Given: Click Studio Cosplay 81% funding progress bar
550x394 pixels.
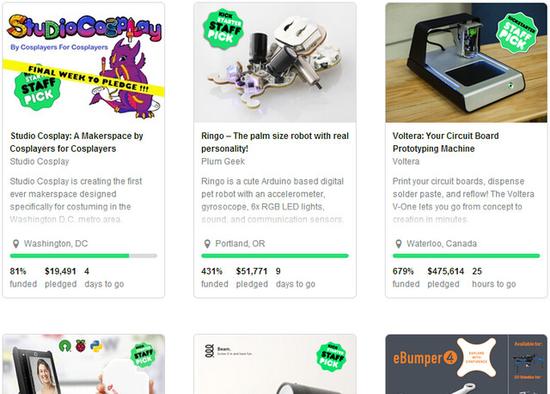Looking at the screenshot, I should (83, 256).
